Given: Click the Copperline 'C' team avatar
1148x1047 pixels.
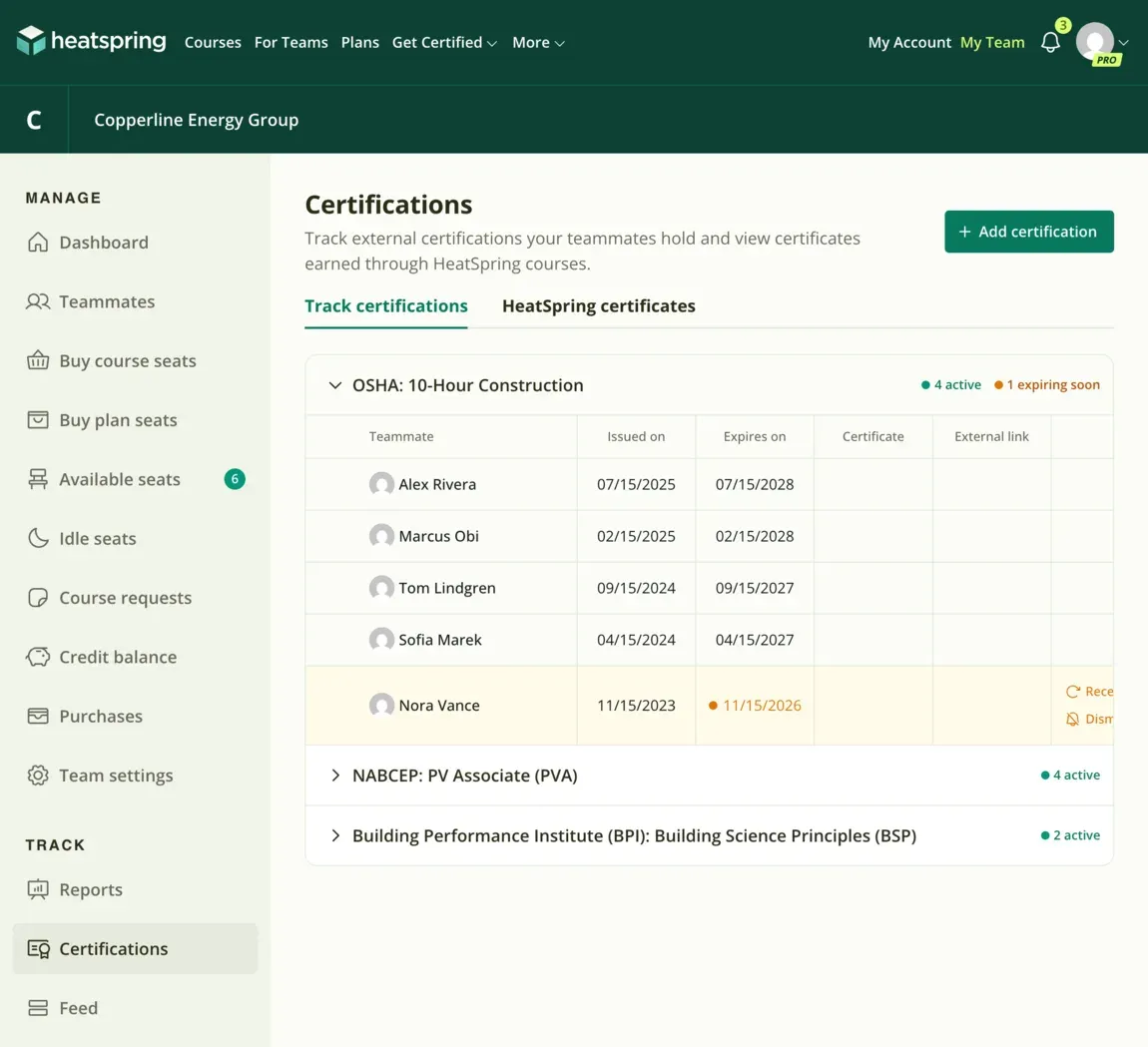Looking at the screenshot, I should point(34,120).
